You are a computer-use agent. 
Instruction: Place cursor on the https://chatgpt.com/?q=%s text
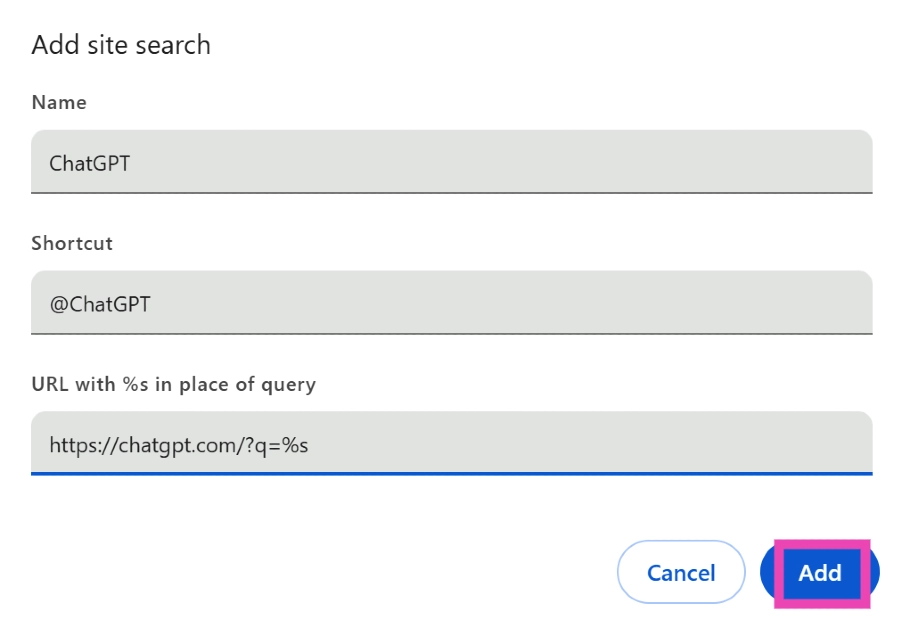tap(179, 444)
